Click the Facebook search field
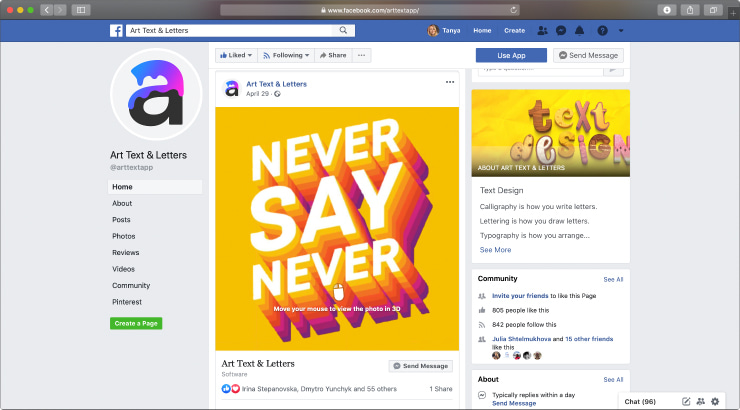The width and height of the screenshot is (740, 410). pos(229,30)
